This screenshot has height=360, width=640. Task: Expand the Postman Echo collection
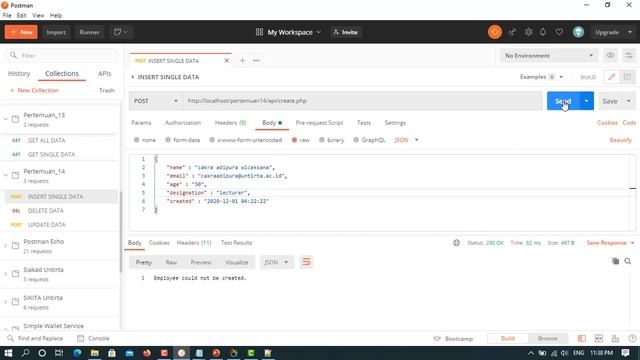(6, 246)
